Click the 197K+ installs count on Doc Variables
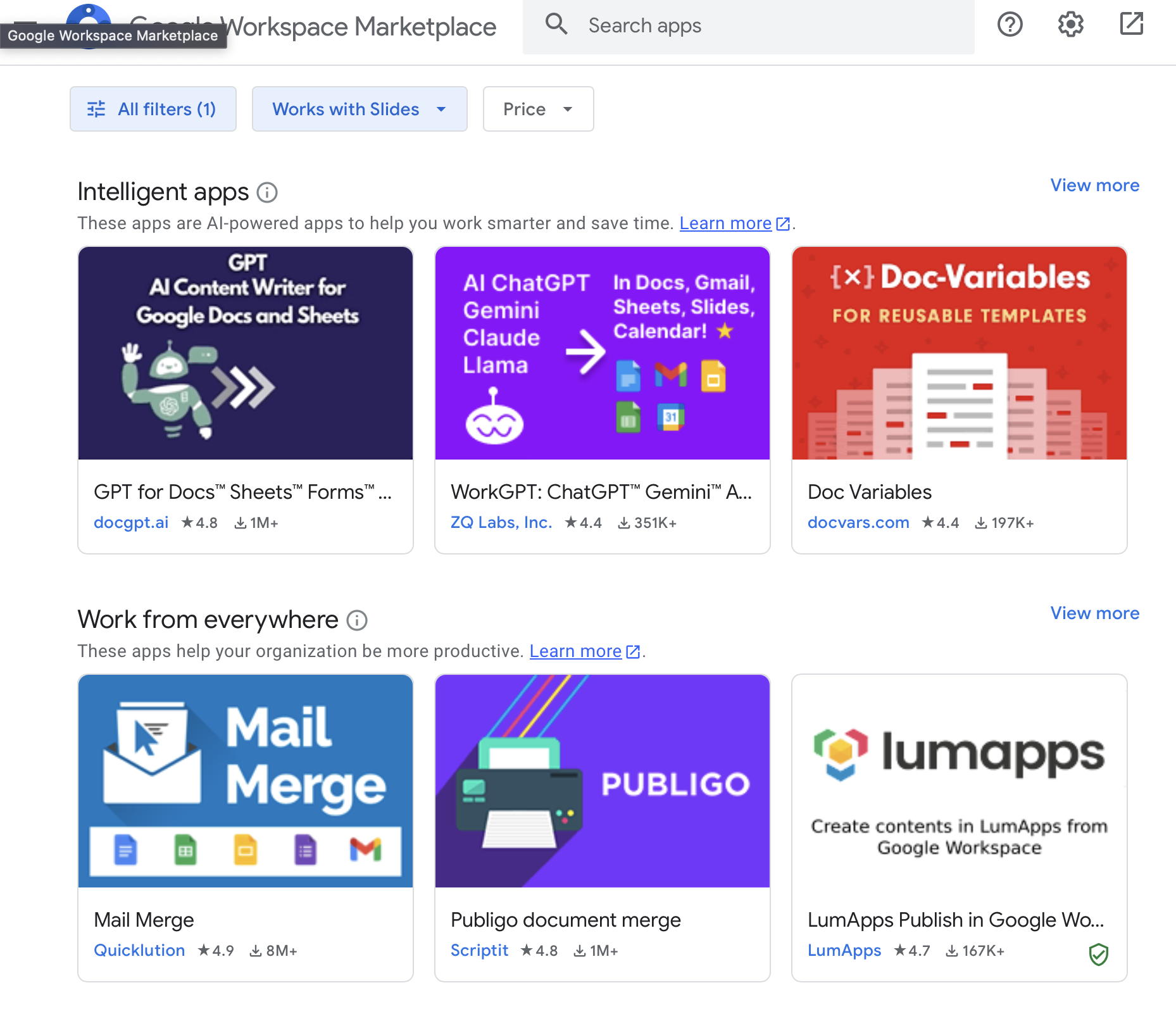 pos(1004,523)
